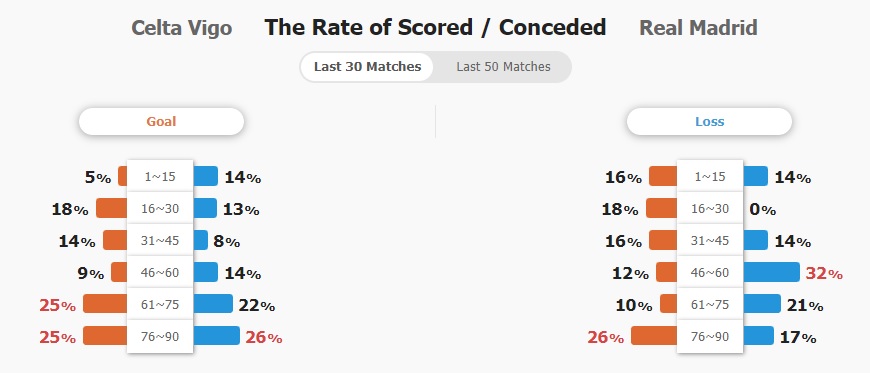Viewport: 870px width, 373px height.
Task: Click the blue 26% bar in Goal chart
Action: (x=216, y=336)
